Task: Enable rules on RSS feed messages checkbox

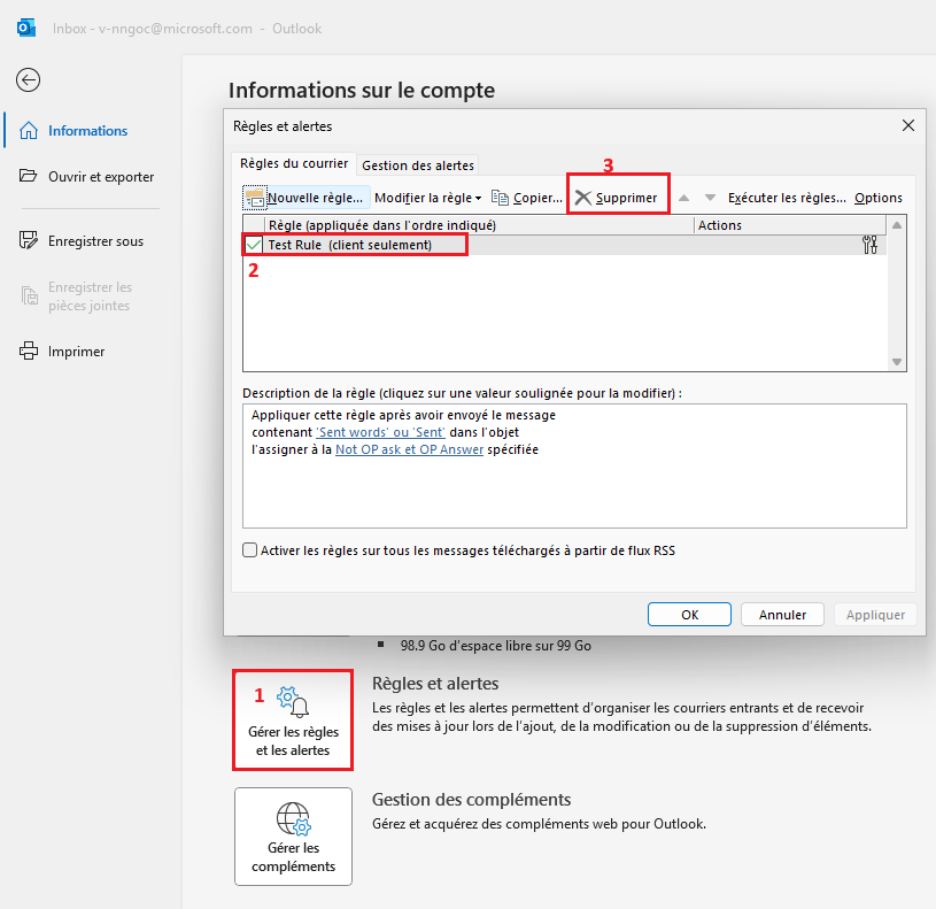Action: [250, 550]
